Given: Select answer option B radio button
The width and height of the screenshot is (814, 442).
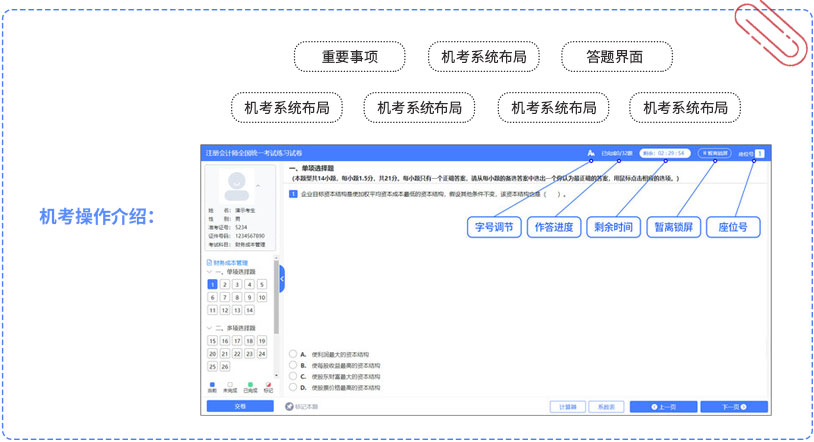Looking at the screenshot, I should coord(292,365).
